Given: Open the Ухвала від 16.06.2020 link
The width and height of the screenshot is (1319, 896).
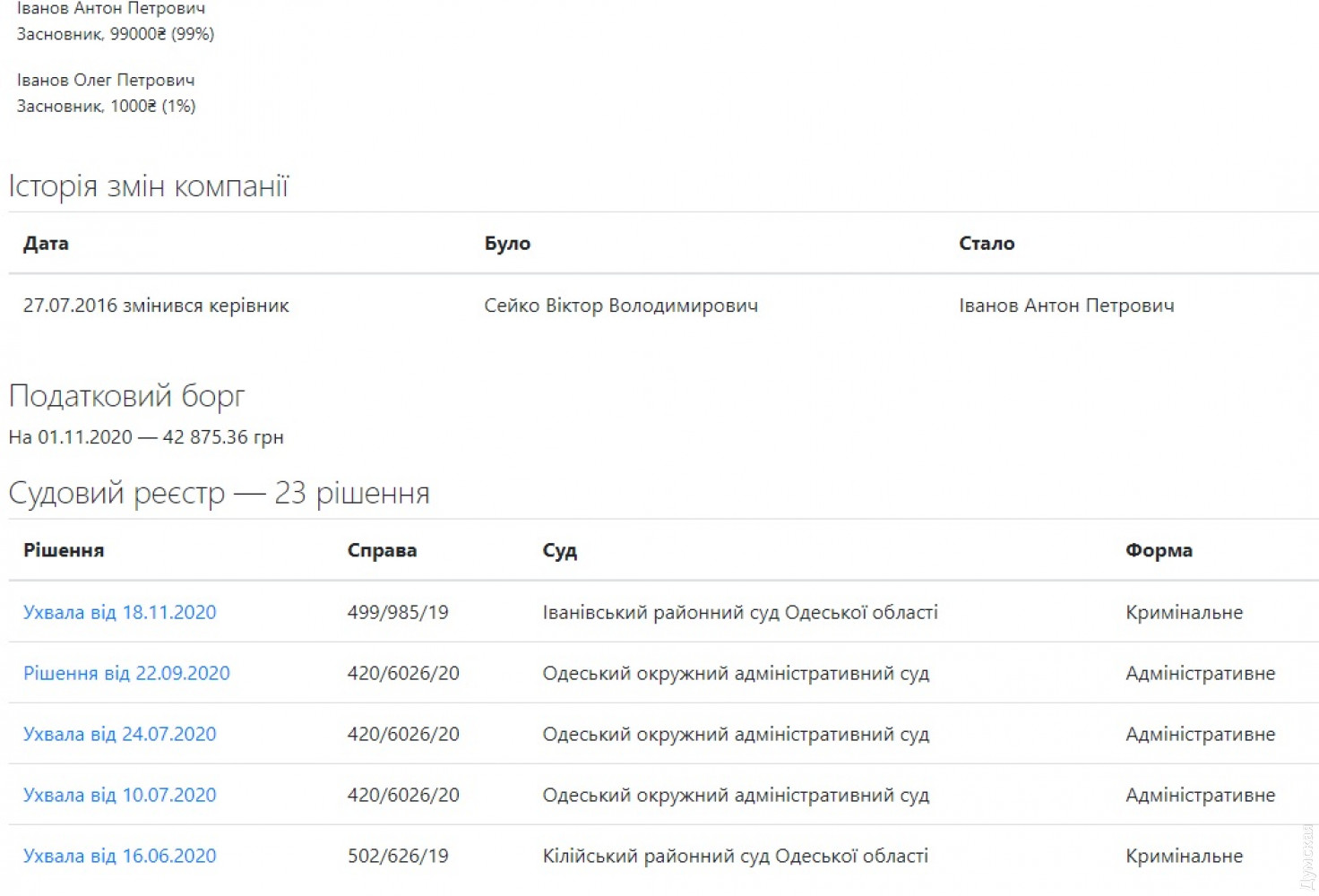Looking at the screenshot, I should tap(119, 856).
